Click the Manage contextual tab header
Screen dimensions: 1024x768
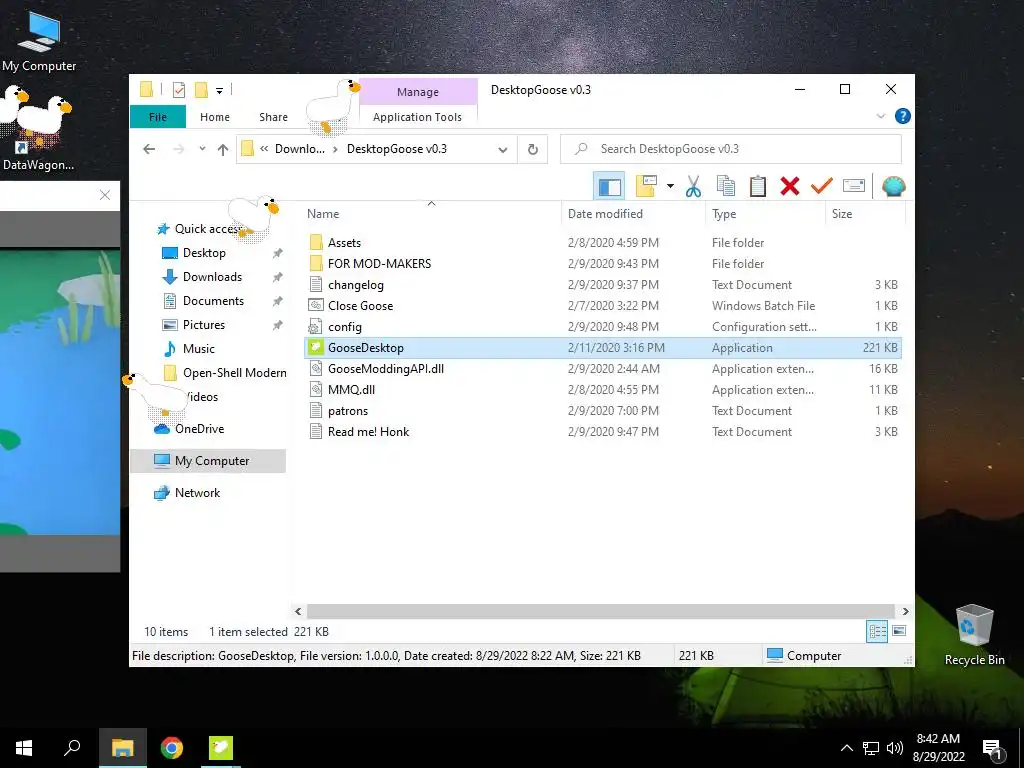[x=418, y=92]
